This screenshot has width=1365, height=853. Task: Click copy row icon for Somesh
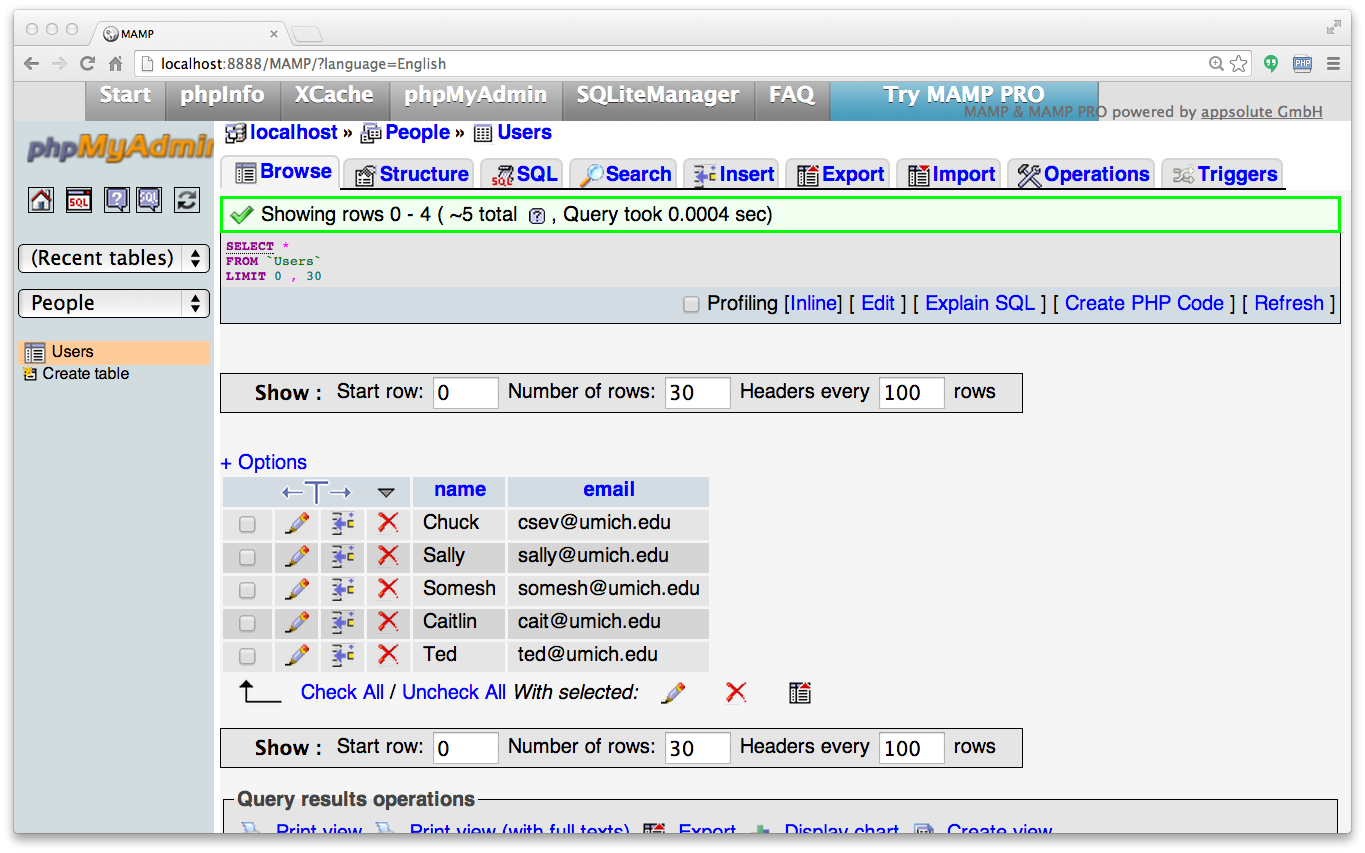(x=343, y=589)
